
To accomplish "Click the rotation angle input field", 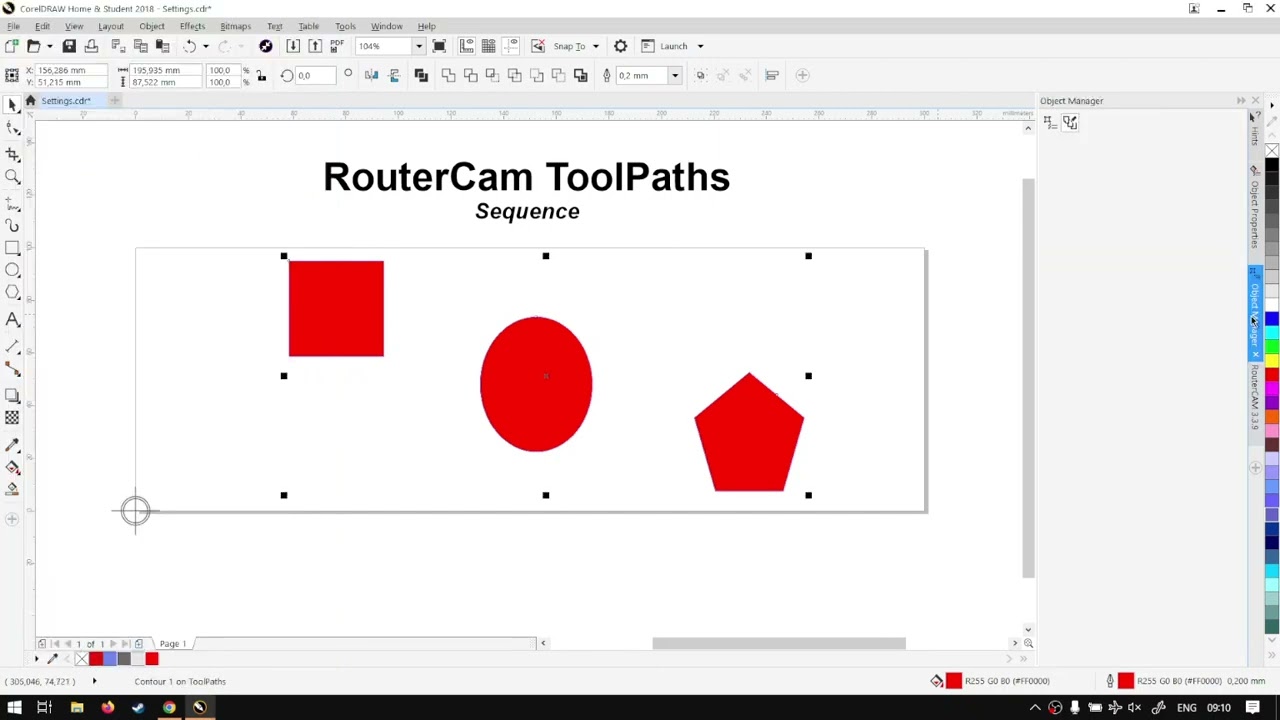I will [315, 75].
